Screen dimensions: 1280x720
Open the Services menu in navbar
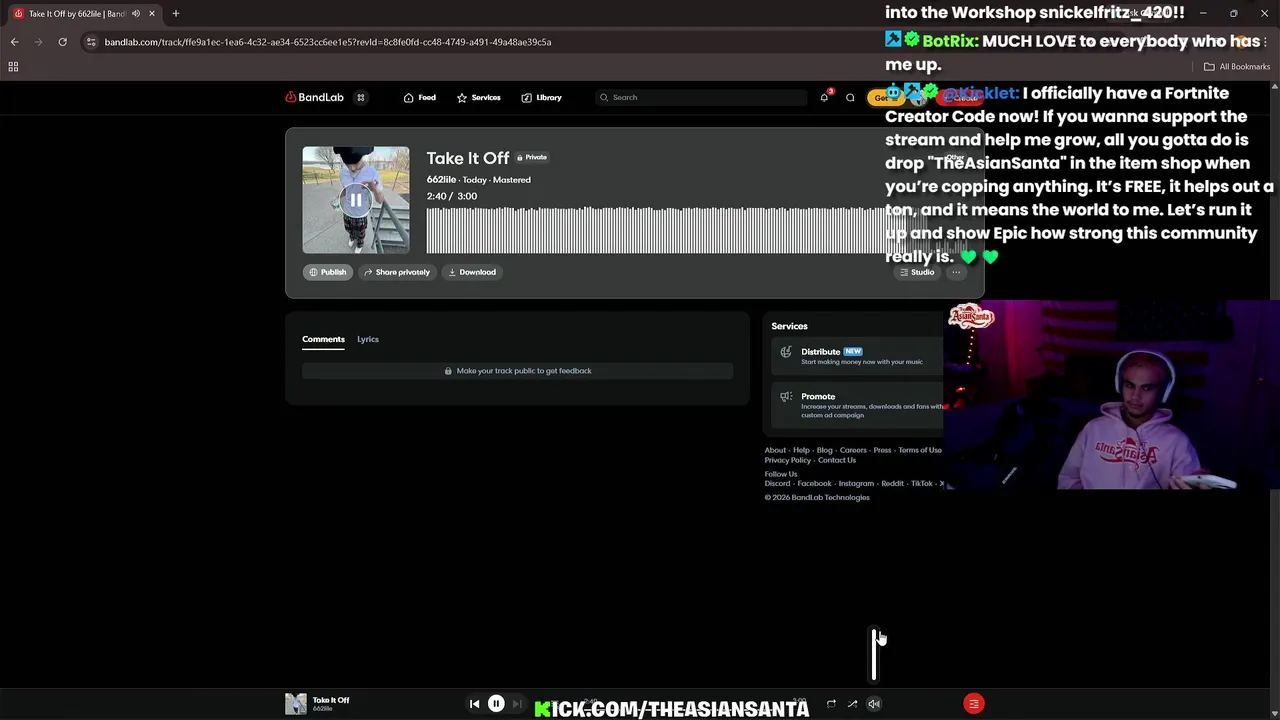478,97
